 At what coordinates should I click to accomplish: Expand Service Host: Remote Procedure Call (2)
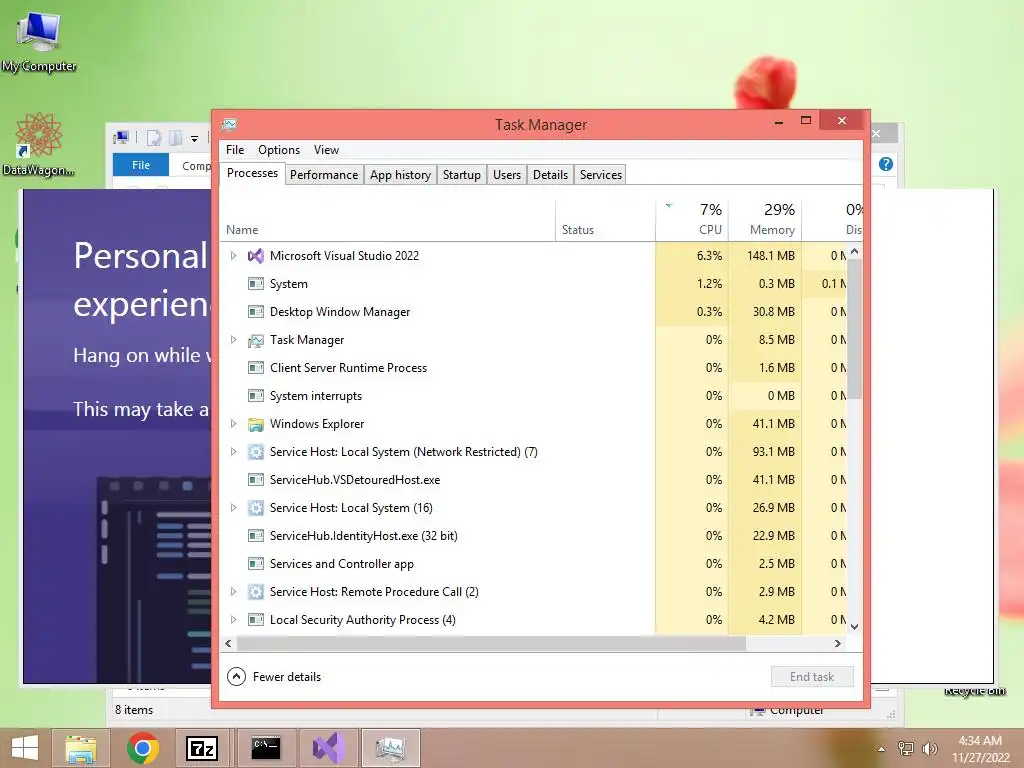coord(233,592)
